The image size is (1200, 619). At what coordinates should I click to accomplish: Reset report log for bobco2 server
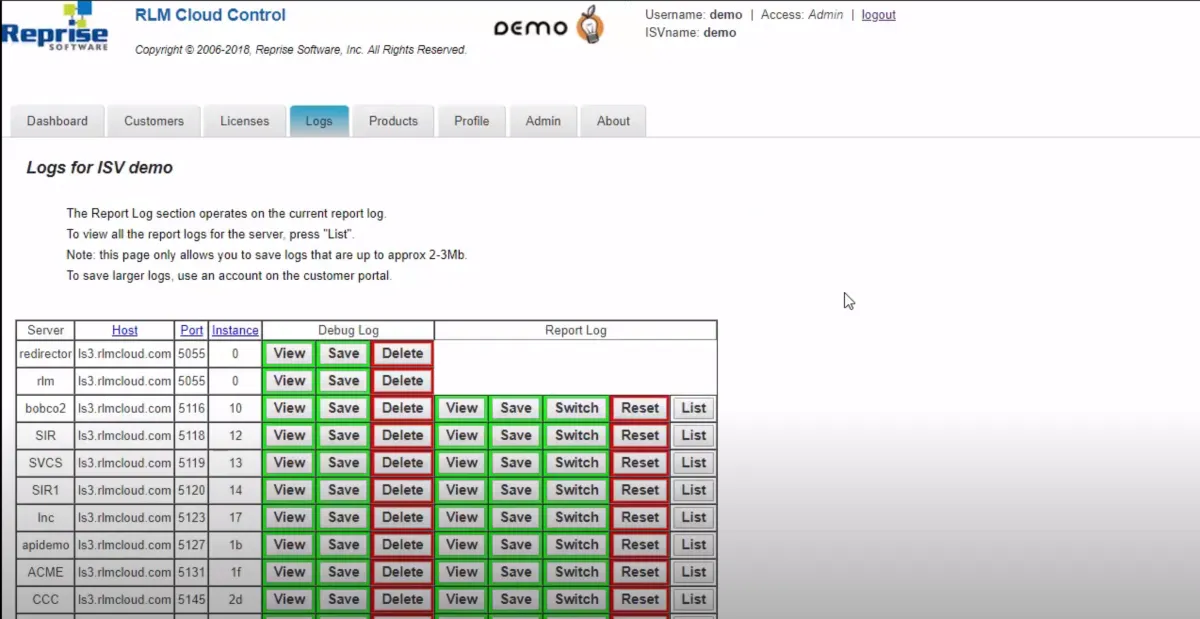click(640, 408)
